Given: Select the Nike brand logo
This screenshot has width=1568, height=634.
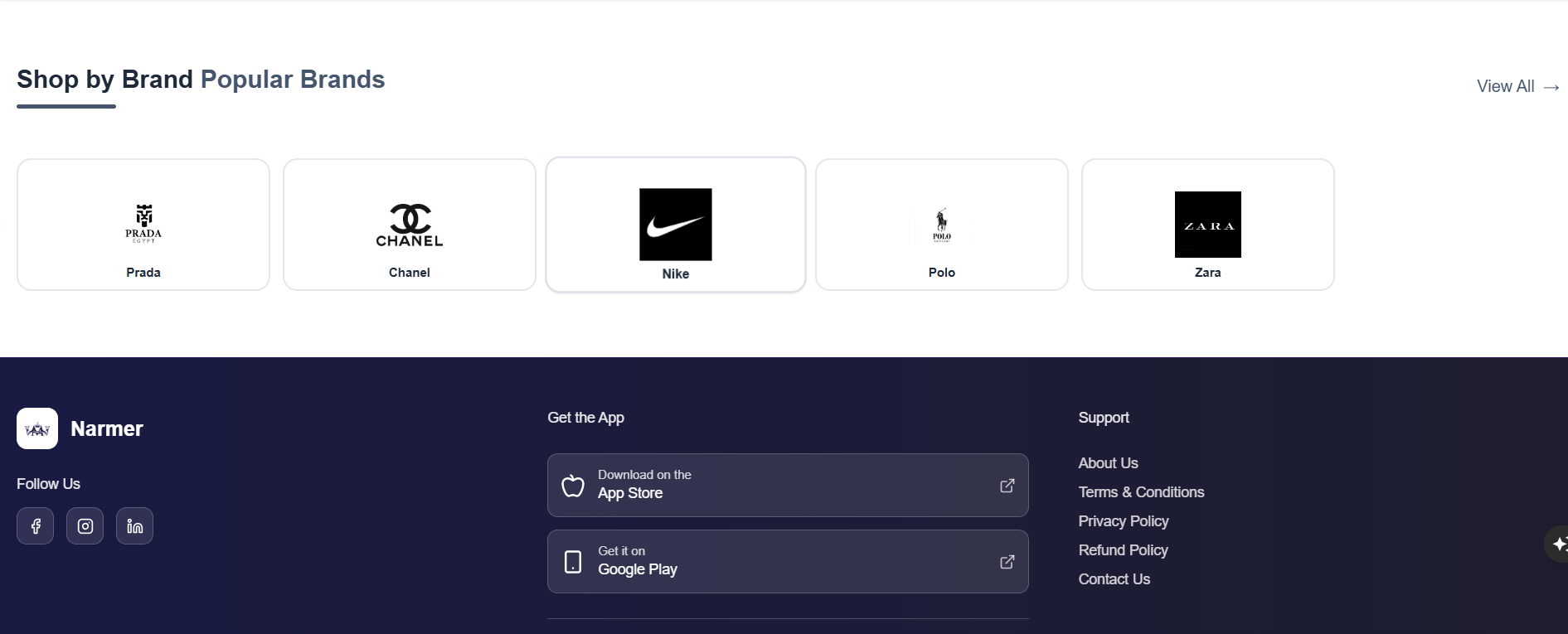Looking at the screenshot, I should [675, 225].
